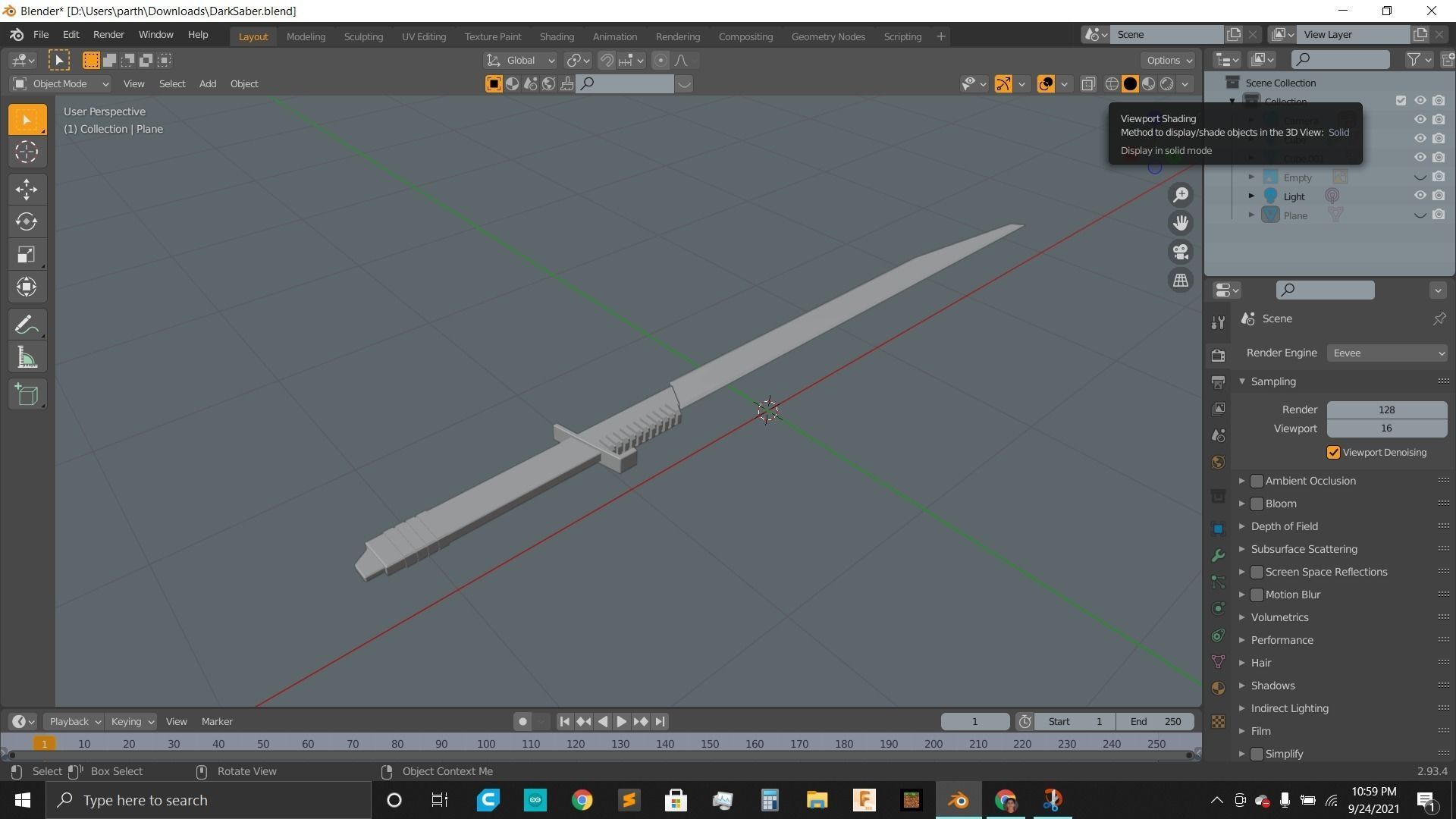
Task: Click the outliner search field
Action: click(1340, 59)
